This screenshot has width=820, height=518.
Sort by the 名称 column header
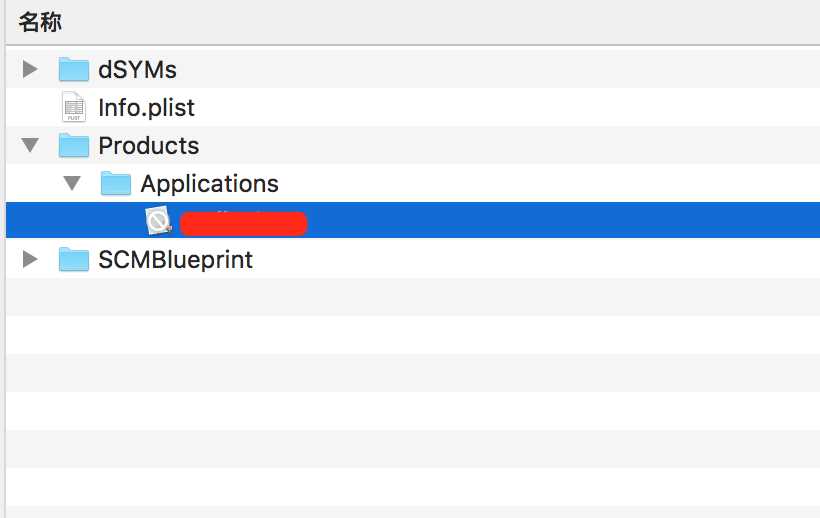click(40, 22)
